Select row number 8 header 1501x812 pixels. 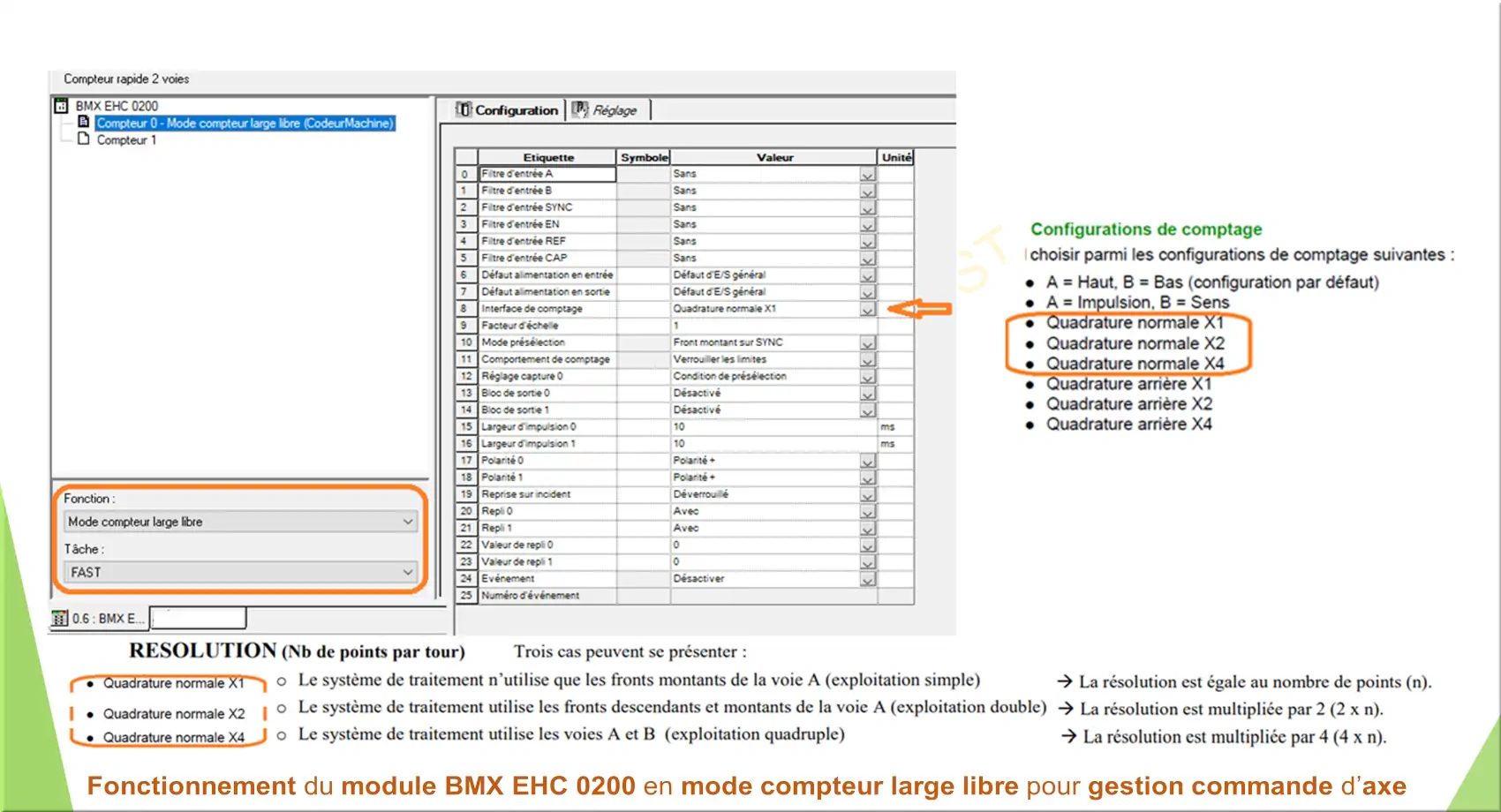465,309
